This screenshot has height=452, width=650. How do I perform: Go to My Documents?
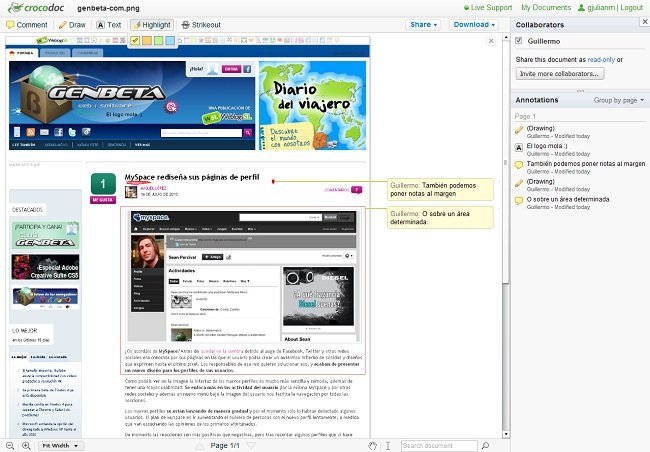(546, 7)
